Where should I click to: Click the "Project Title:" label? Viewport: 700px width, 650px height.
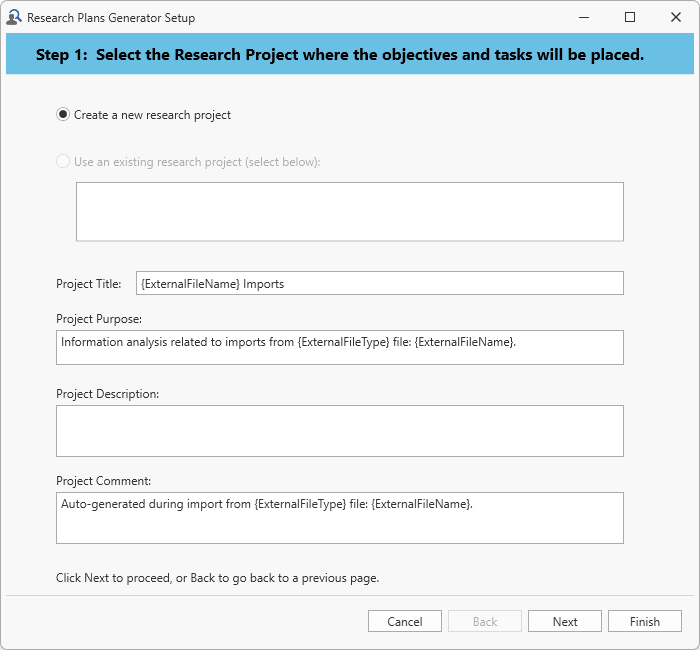pos(89,284)
